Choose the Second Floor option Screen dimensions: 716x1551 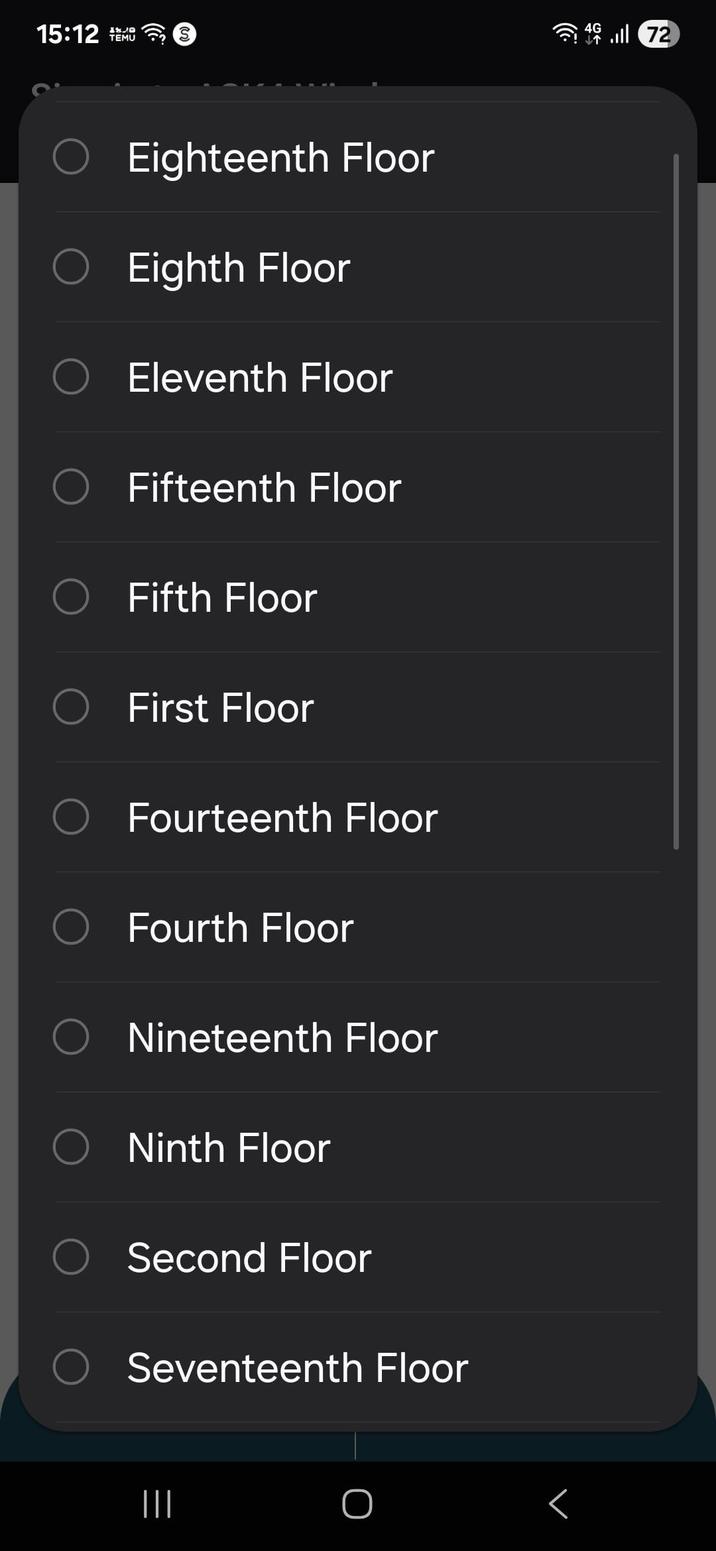point(249,1256)
